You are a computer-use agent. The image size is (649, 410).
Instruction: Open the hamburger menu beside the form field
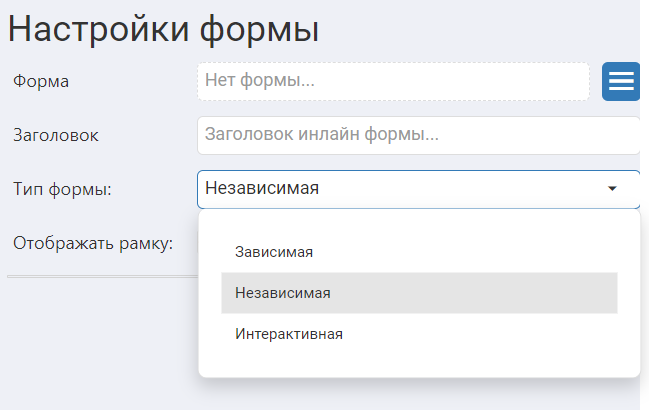(x=621, y=81)
